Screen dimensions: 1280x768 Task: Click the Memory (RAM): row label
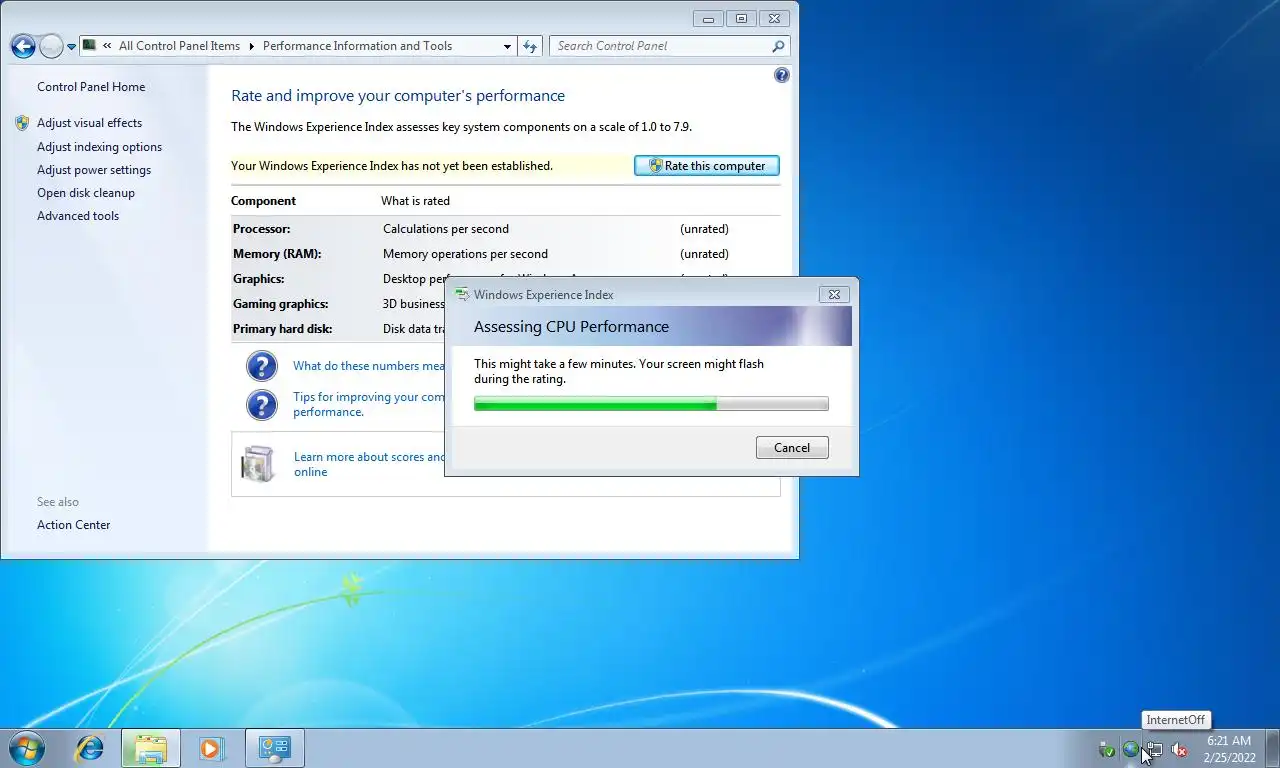(277, 254)
